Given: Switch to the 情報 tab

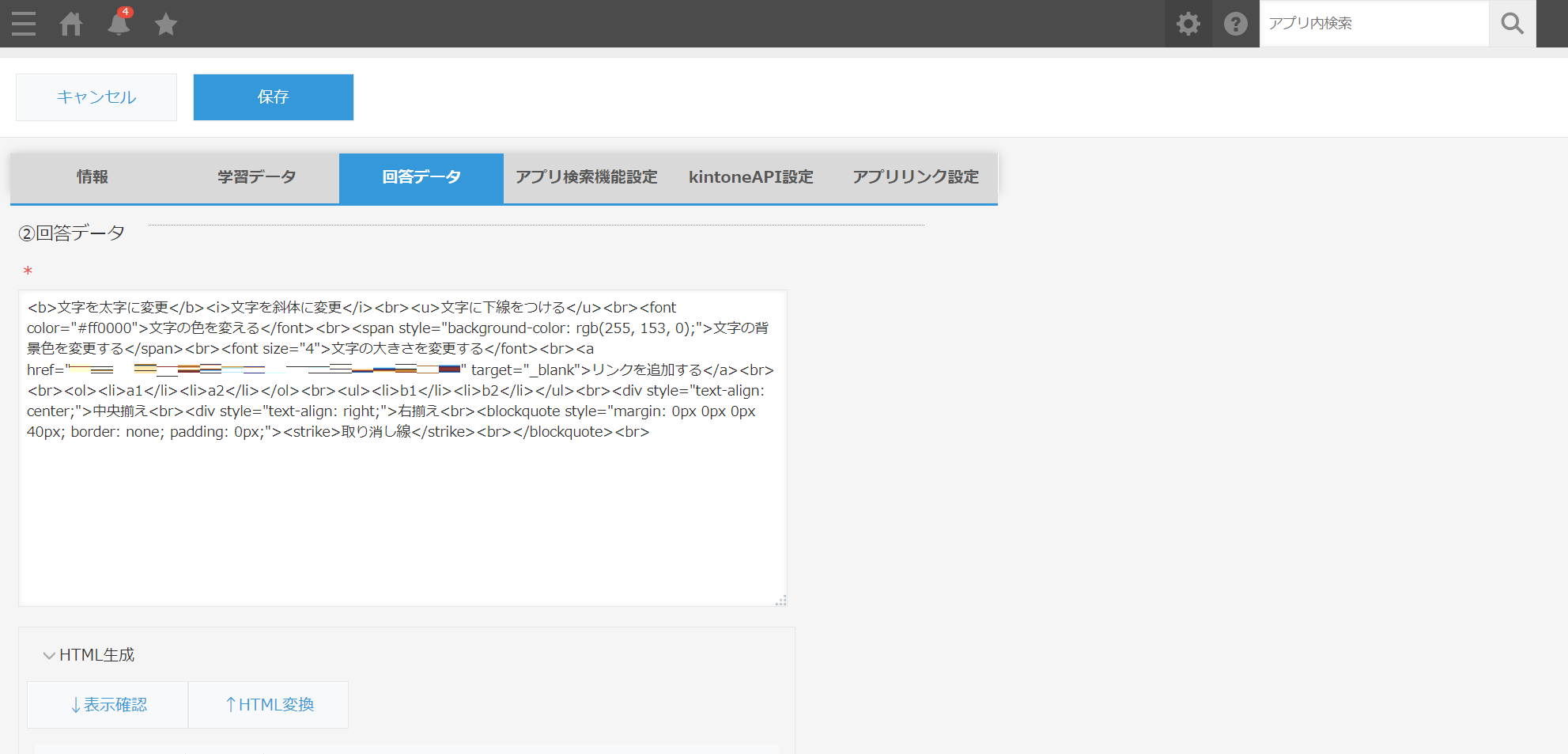Looking at the screenshot, I should tap(93, 177).
